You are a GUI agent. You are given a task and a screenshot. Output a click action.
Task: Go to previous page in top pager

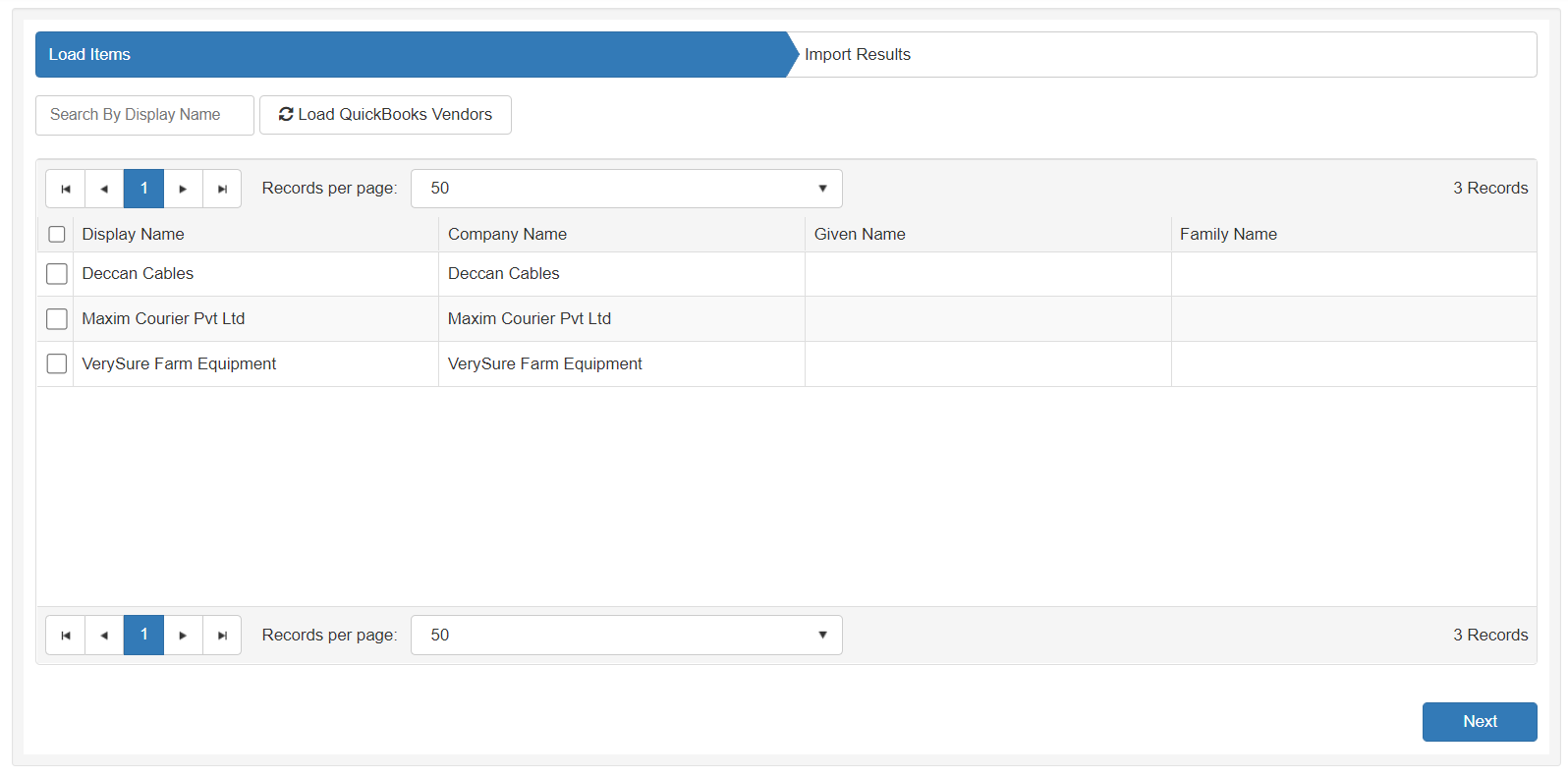[104, 189]
